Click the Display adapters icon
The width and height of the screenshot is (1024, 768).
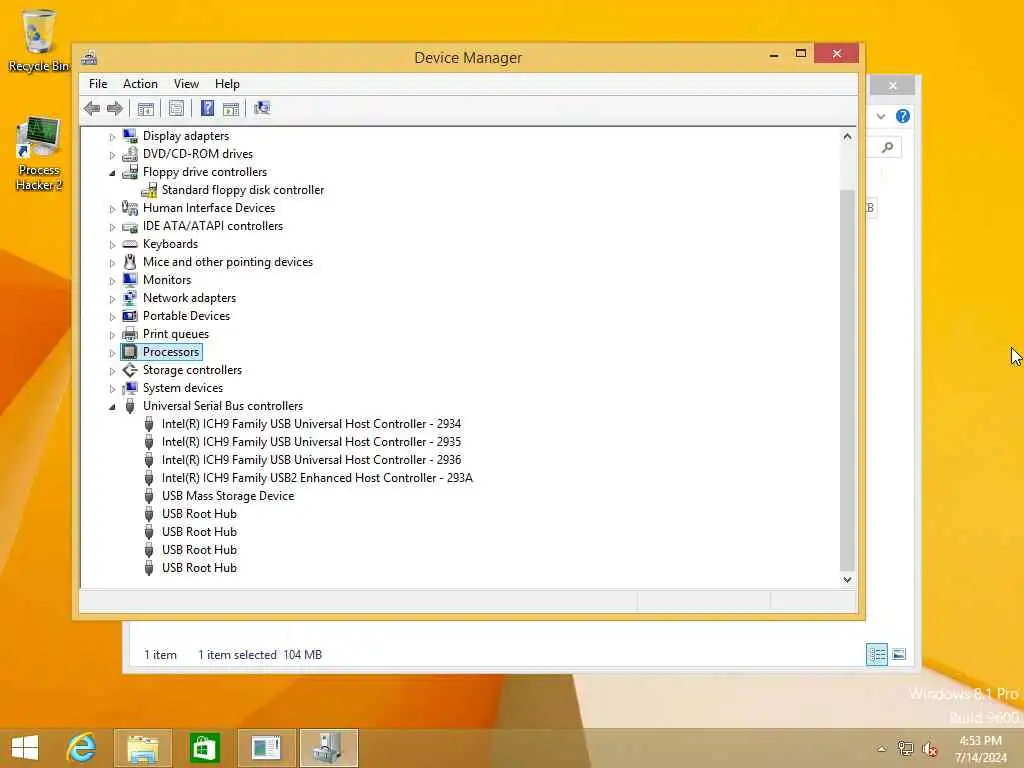tap(130, 136)
